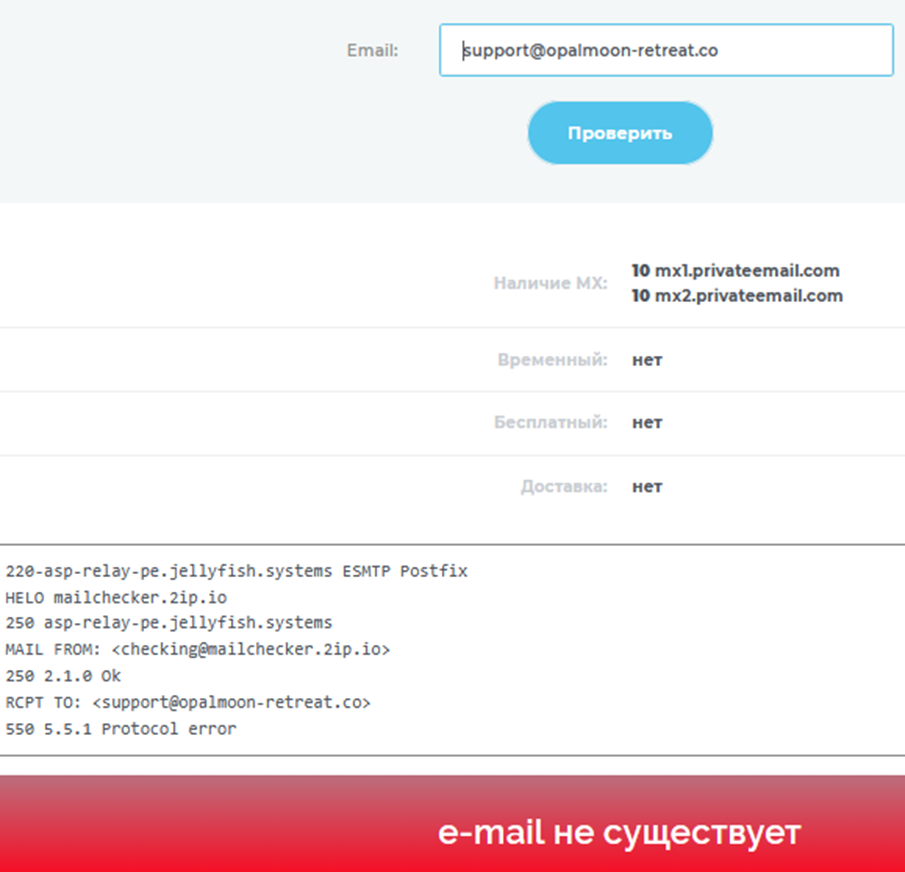Select the Email: field label

[x=372, y=51]
